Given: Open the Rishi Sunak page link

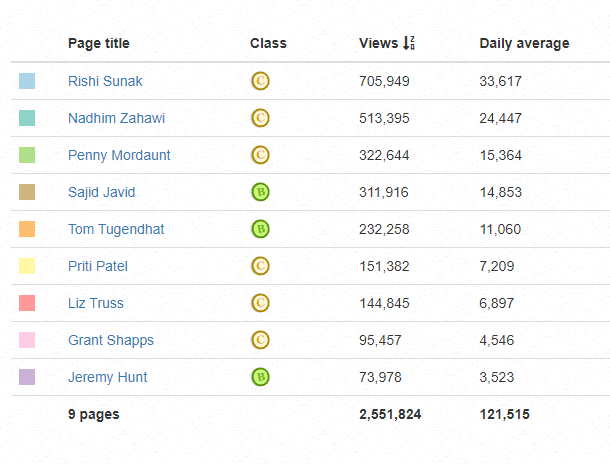Looking at the screenshot, I should tap(105, 81).
